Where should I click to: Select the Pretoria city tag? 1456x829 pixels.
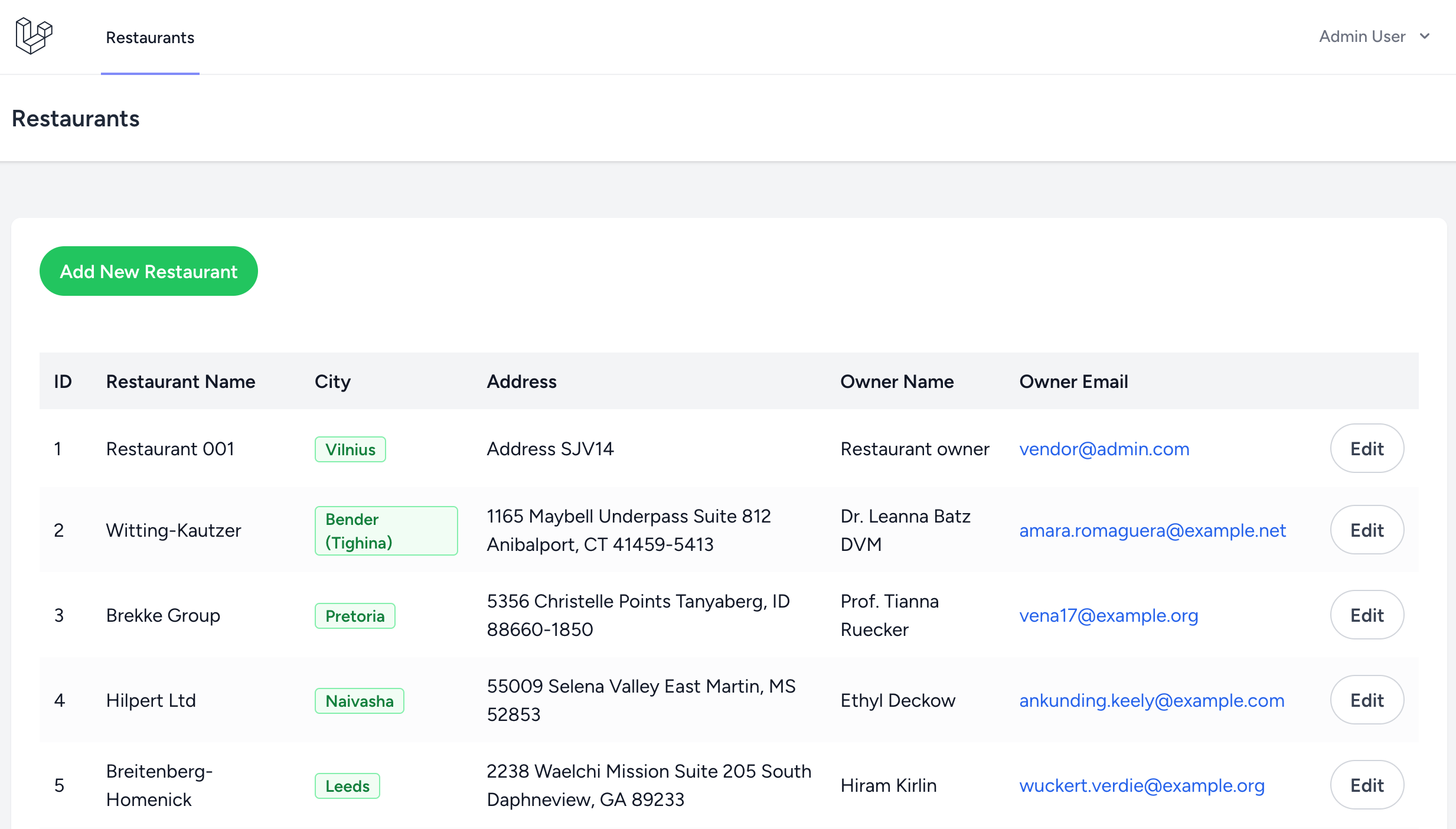pos(355,616)
